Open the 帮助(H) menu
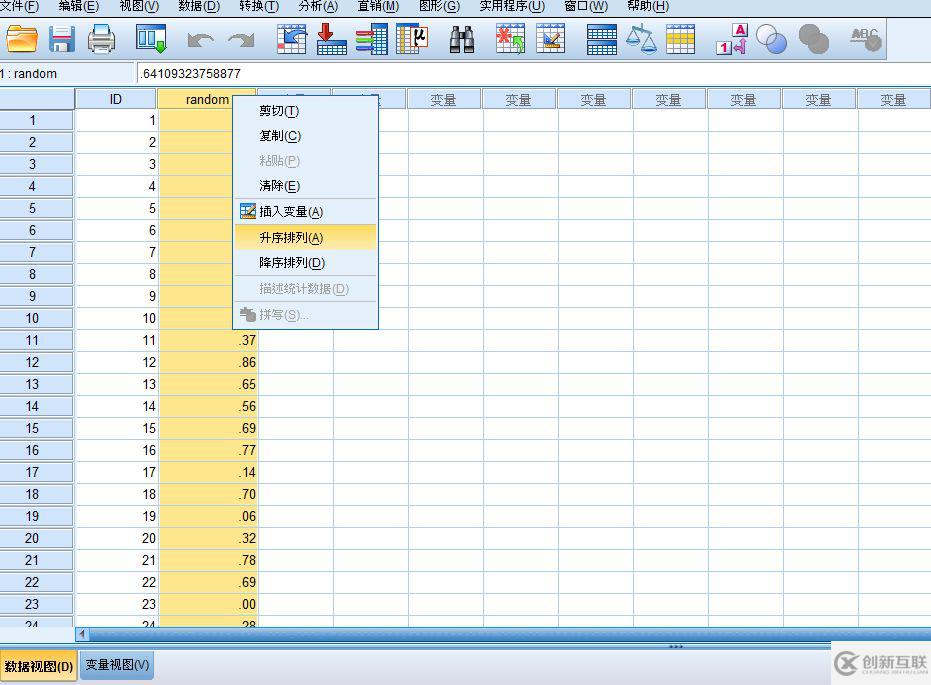The width and height of the screenshot is (931, 685). (x=648, y=7)
